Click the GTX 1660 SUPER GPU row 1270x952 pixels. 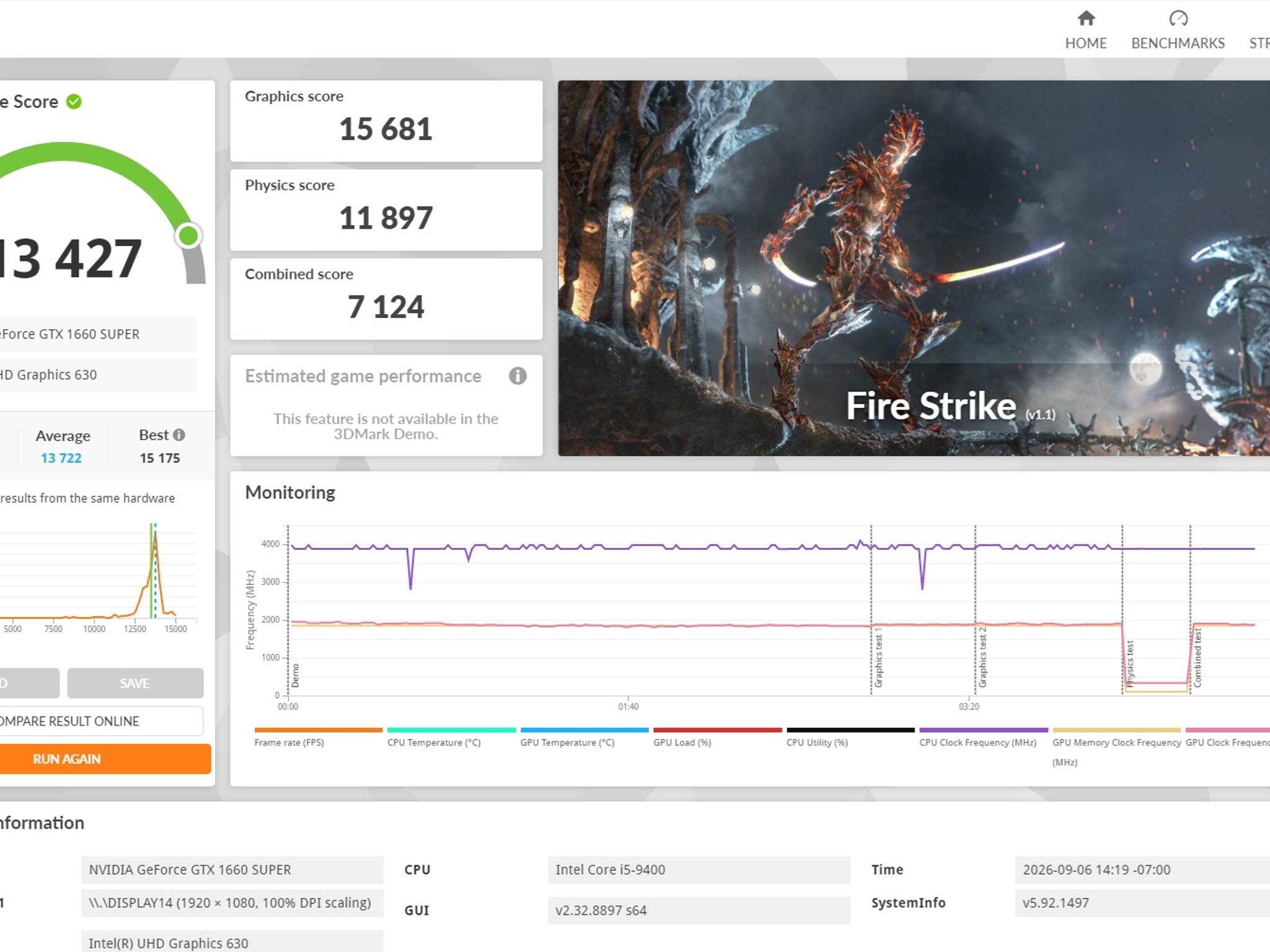pyautogui.click(x=98, y=334)
